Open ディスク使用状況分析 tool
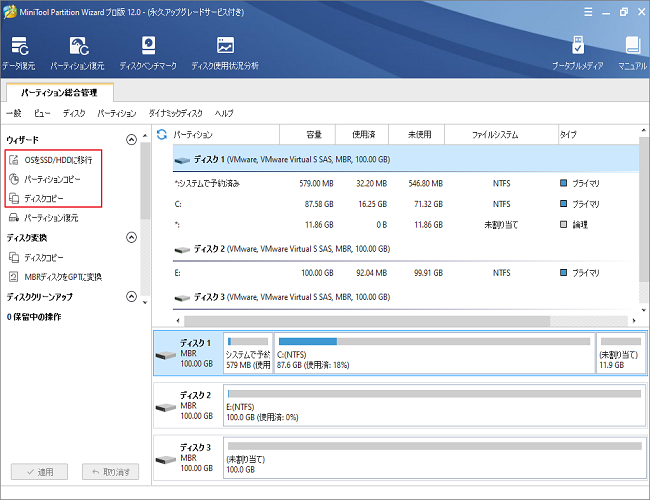The image size is (650, 500). (x=225, y=53)
